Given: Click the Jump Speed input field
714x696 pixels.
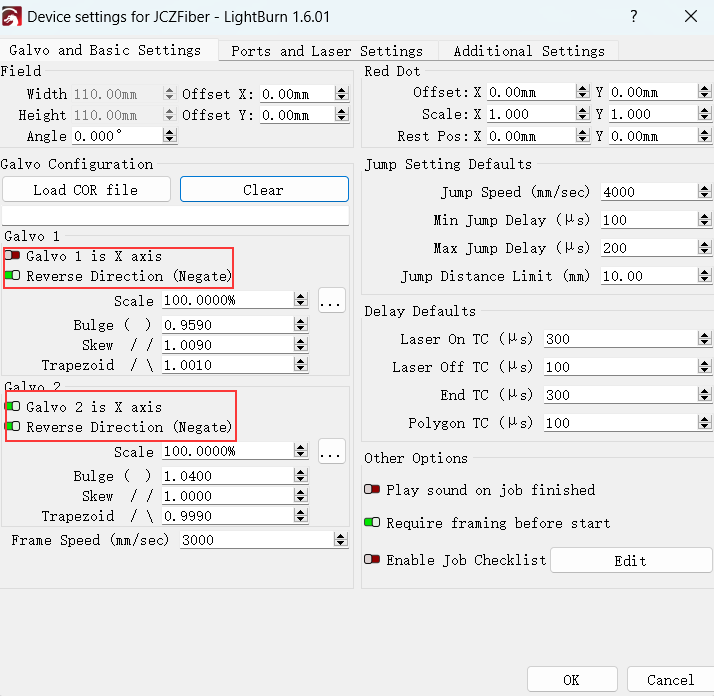Looking at the screenshot, I should tap(649, 192).
